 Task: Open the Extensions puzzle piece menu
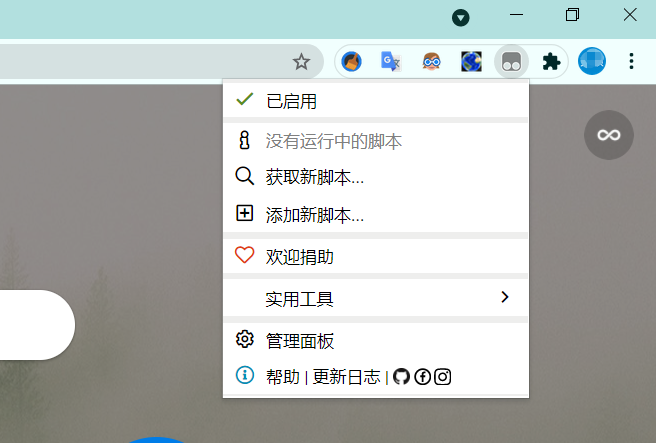(551, 62)
